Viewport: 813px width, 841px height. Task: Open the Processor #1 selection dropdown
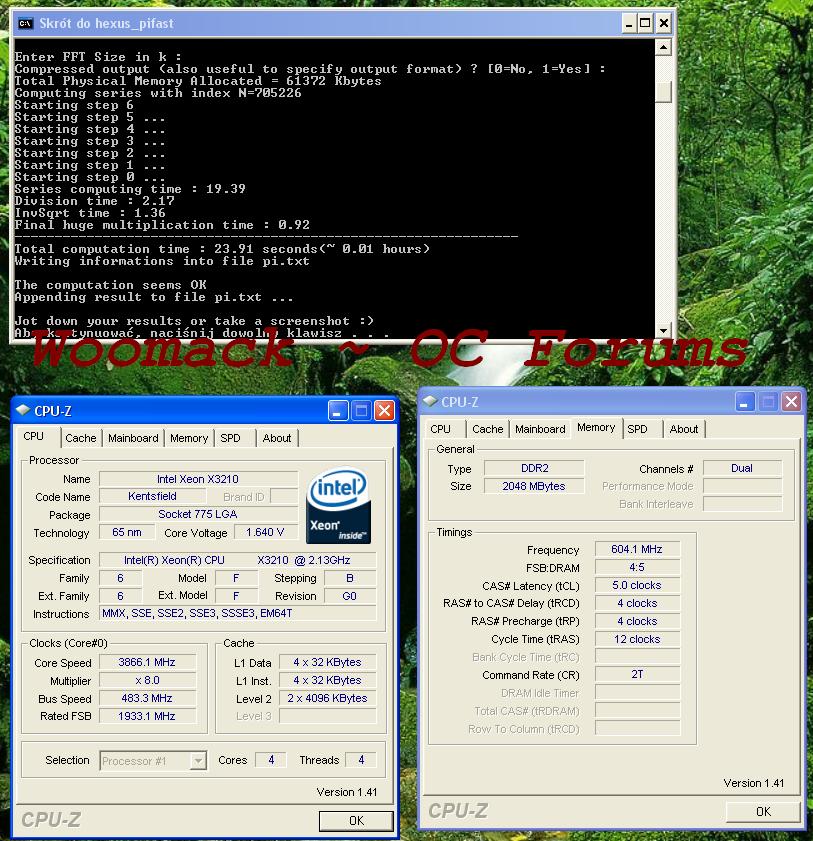(198, 761)
